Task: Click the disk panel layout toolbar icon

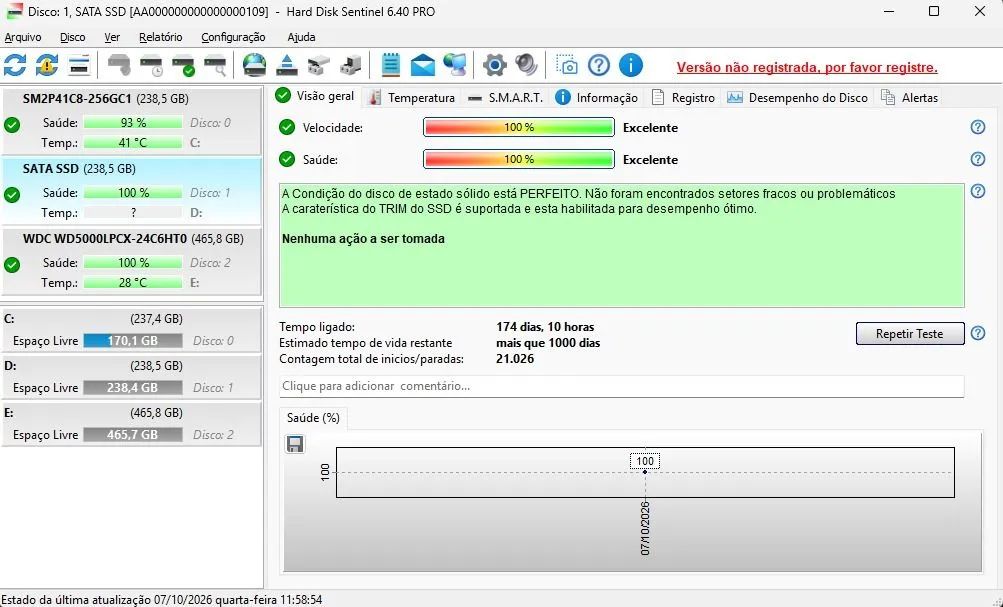Action: click(79, 65)
